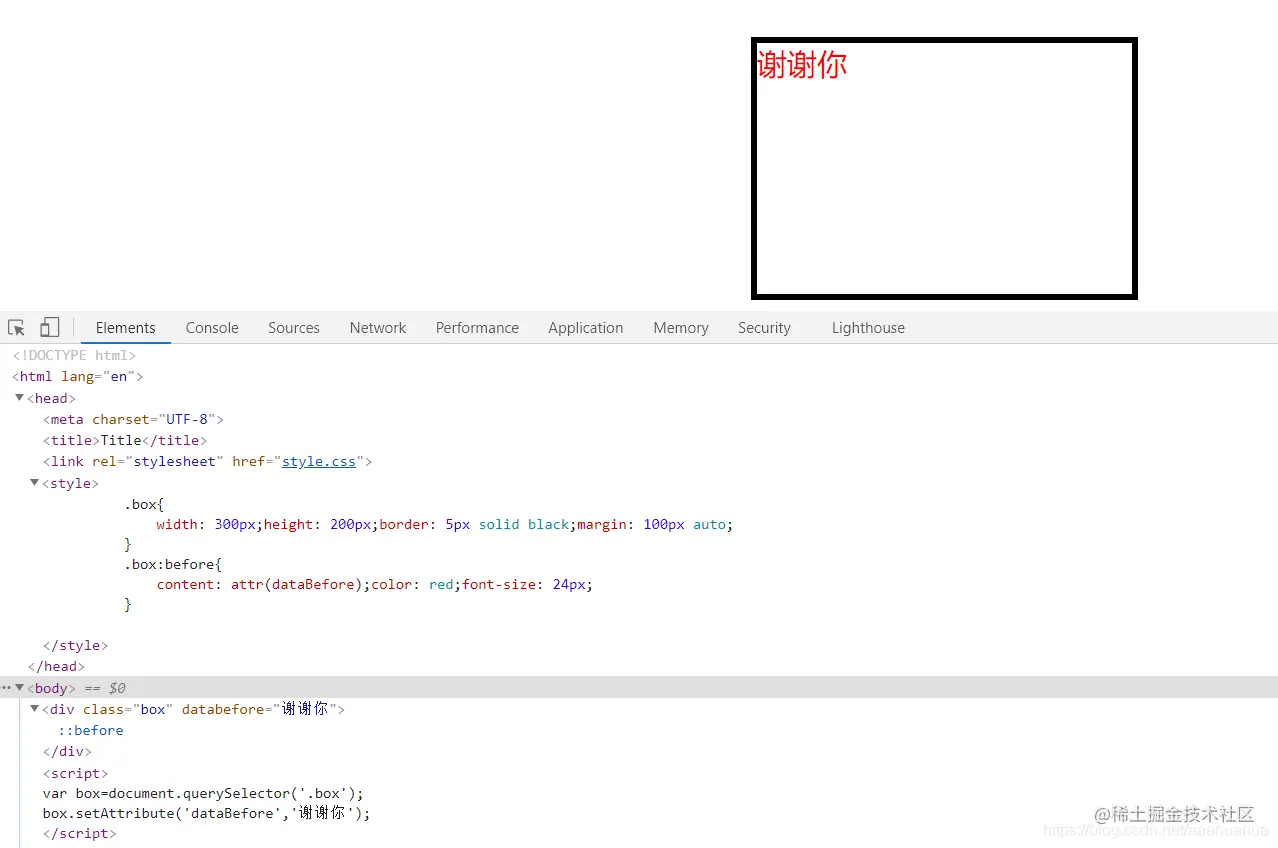Viewport: 1278px width, 848px height.
Task: Select the ::before pseudo-element row
Action: pos(91,730)
